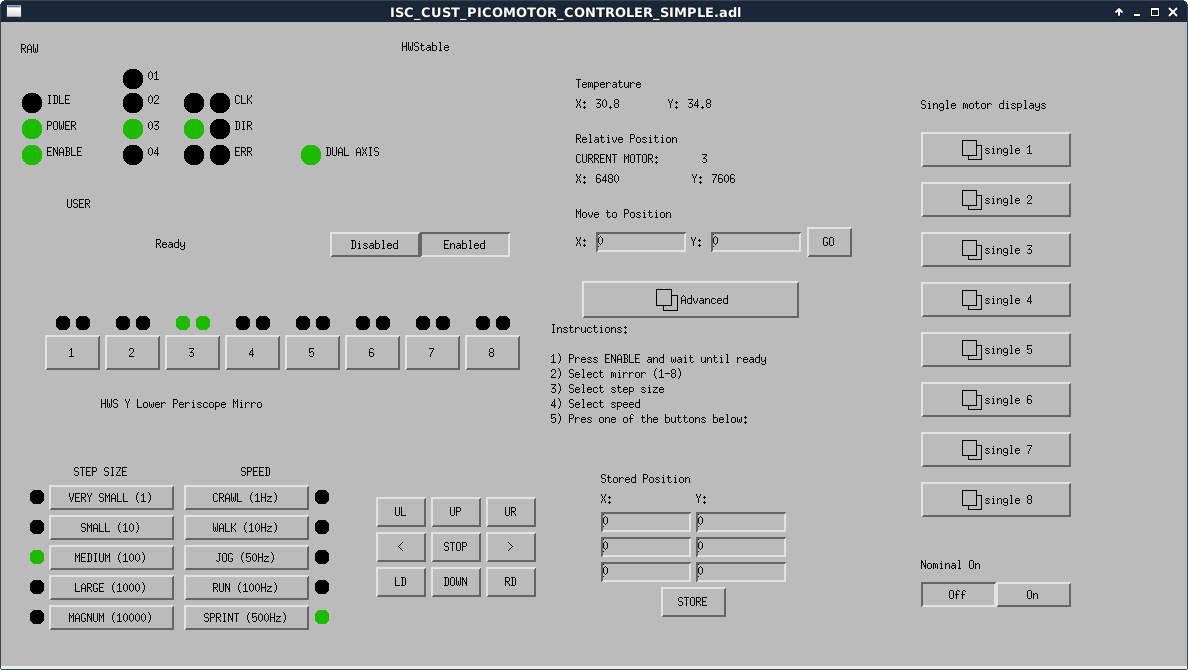1188x670 pixels.
Task: Set speed to SPRINT (500Hz)
Action: click(245, 618)
